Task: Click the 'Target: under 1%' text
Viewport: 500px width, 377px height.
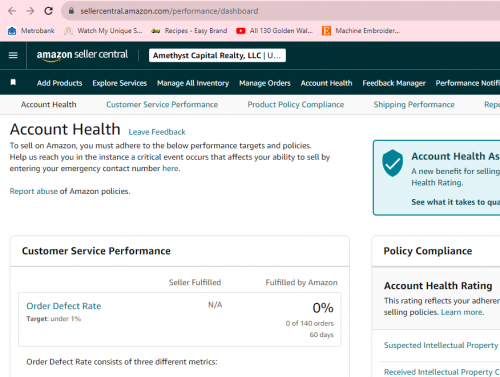Action: tap(54, 319)
